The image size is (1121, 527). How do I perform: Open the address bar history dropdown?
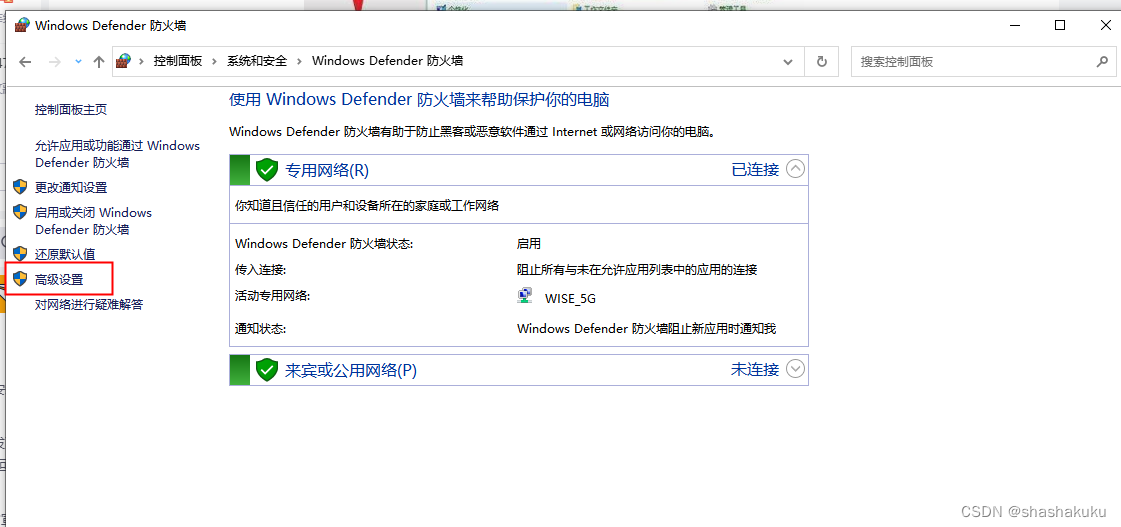[789, 62]
